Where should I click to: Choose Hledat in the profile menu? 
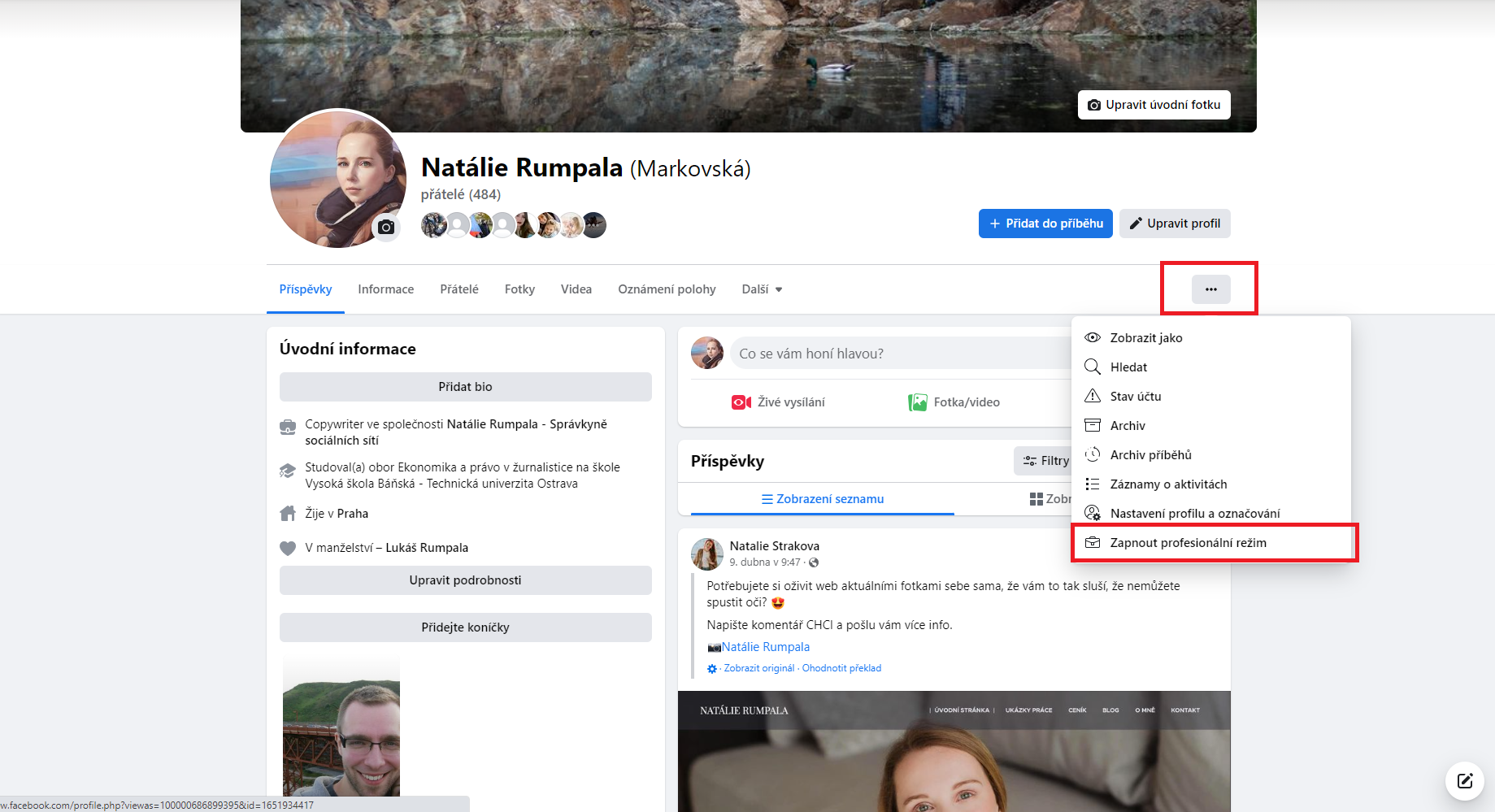1211,367
